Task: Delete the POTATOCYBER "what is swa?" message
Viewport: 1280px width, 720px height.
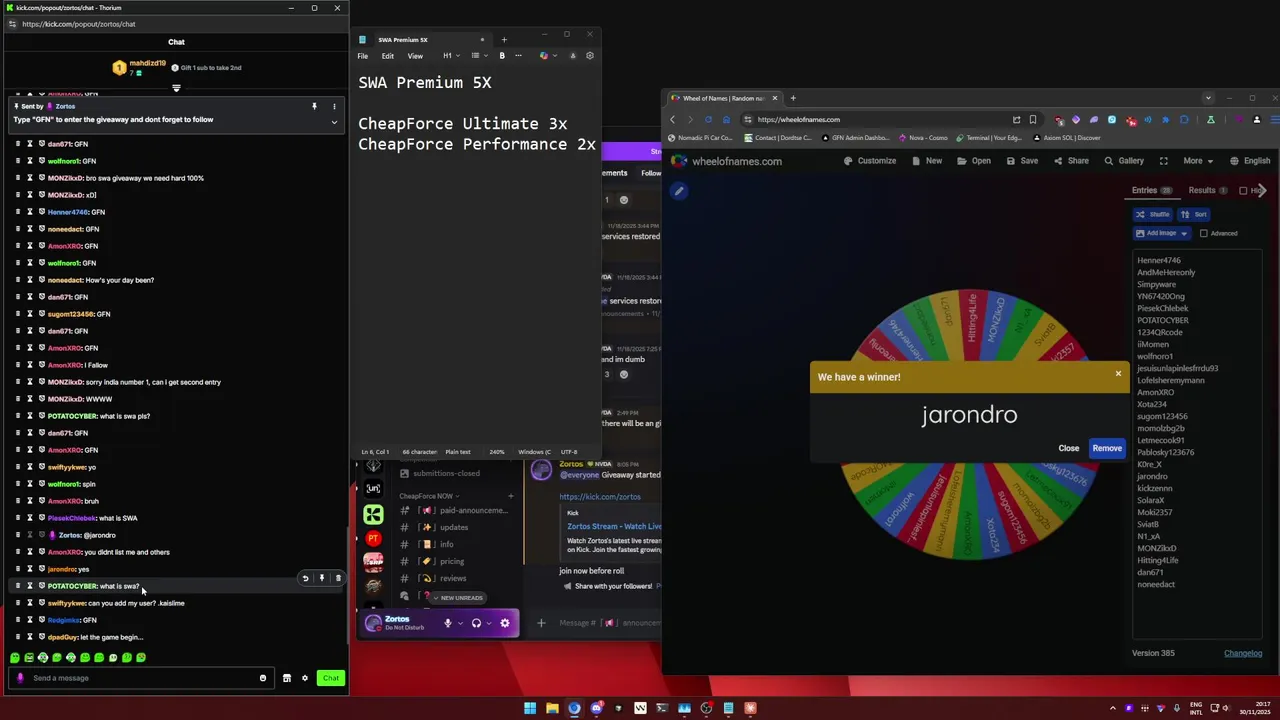Action: click(338, 578)
